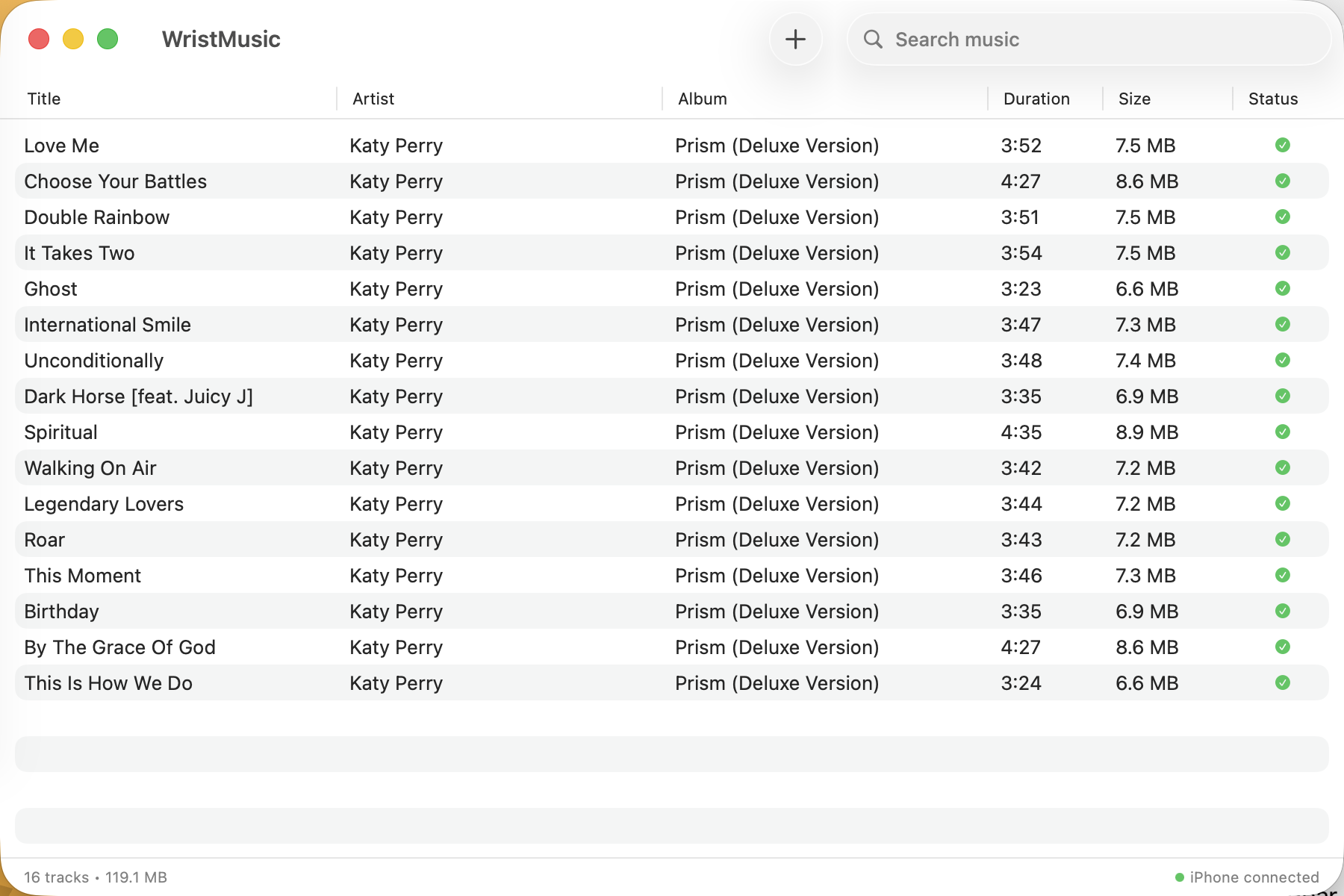Click the magnifying glass search icon

click(873, 40)
